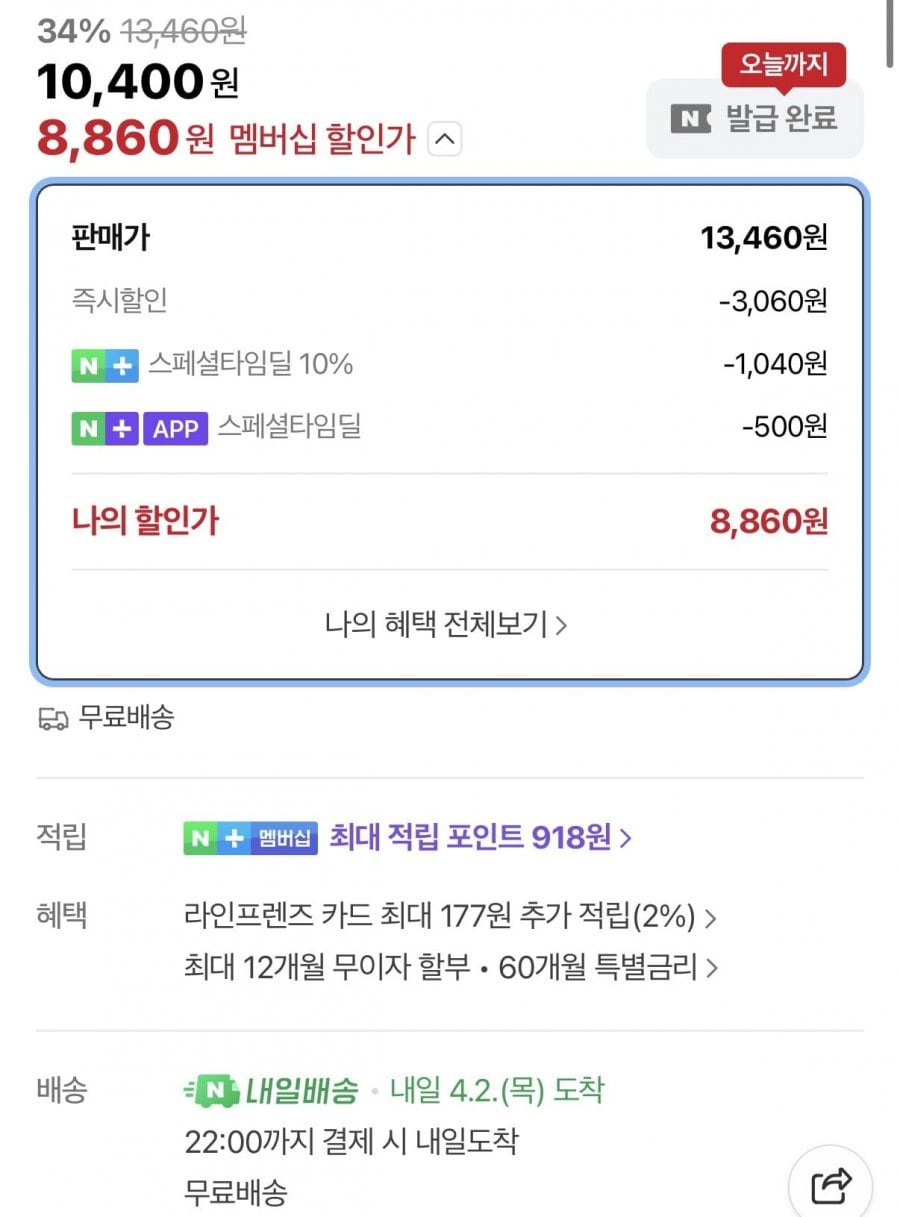The image size is (900, 1217).
Task: Tap the struck-through 13,460원 original price
Action: pyautogui.click(x=183, y=32)
